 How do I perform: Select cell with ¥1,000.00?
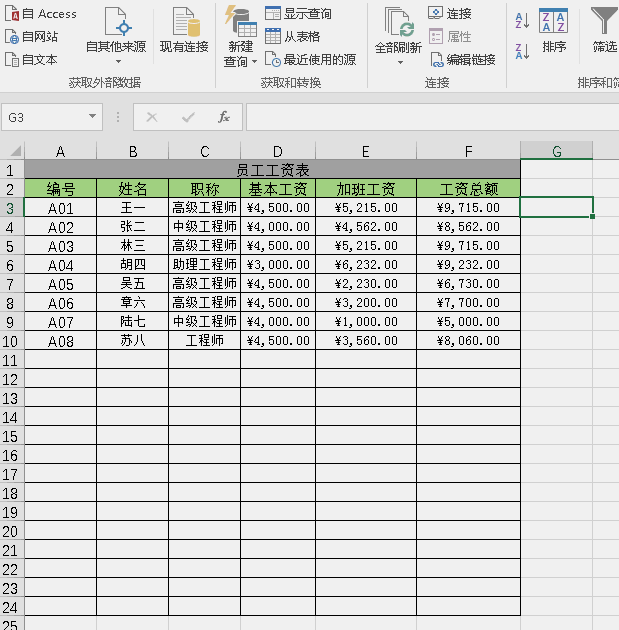tap(366, 321)
